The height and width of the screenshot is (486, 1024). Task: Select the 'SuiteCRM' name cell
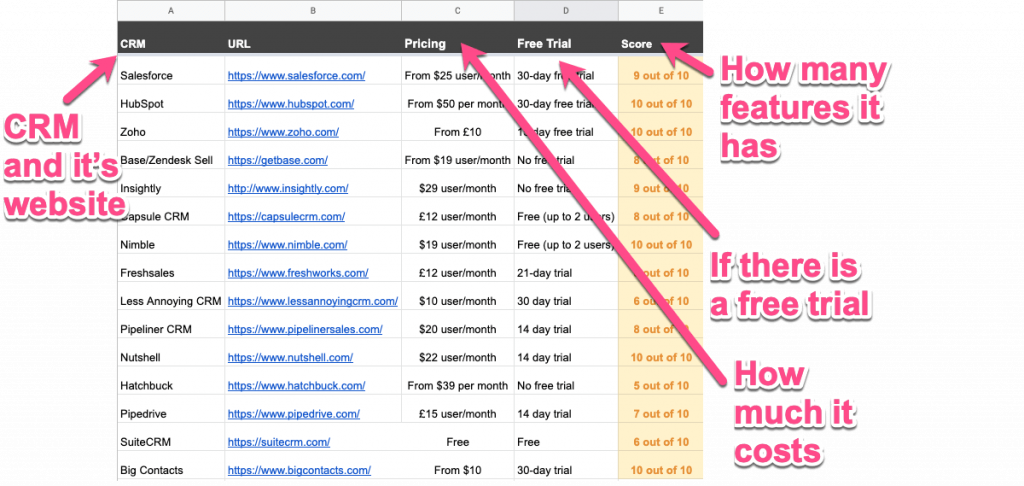tap(171, 437)
